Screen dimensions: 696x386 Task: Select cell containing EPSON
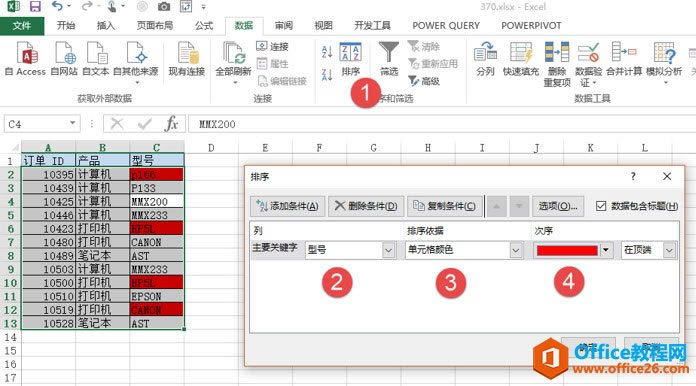[x=156, y=296]
